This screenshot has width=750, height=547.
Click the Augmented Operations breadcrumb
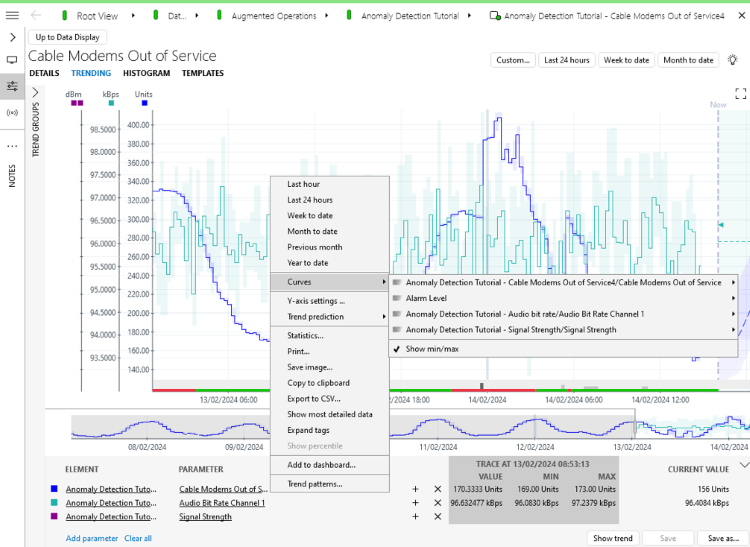[274, 16]
